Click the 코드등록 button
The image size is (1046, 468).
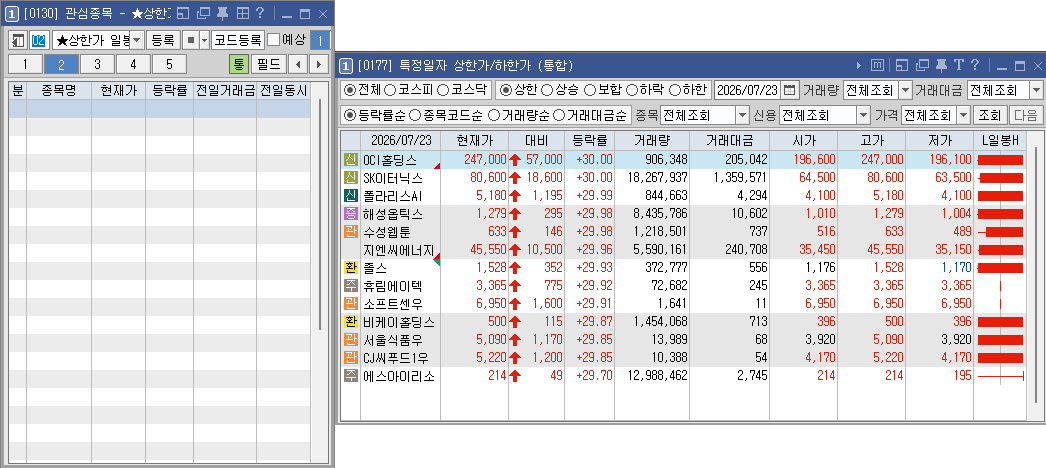(x=238, y=40)
